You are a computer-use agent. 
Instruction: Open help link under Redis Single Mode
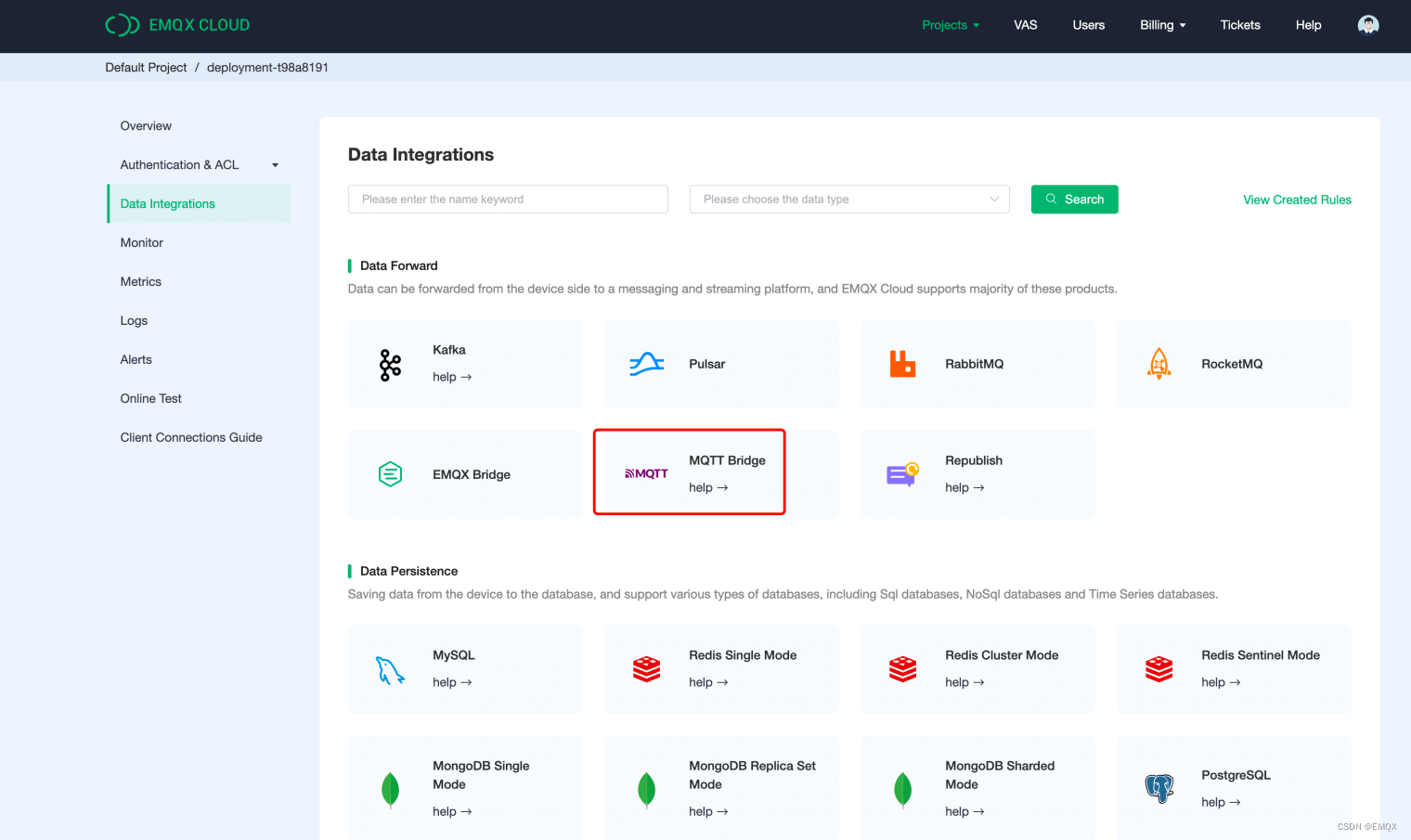tap(707, 682)
